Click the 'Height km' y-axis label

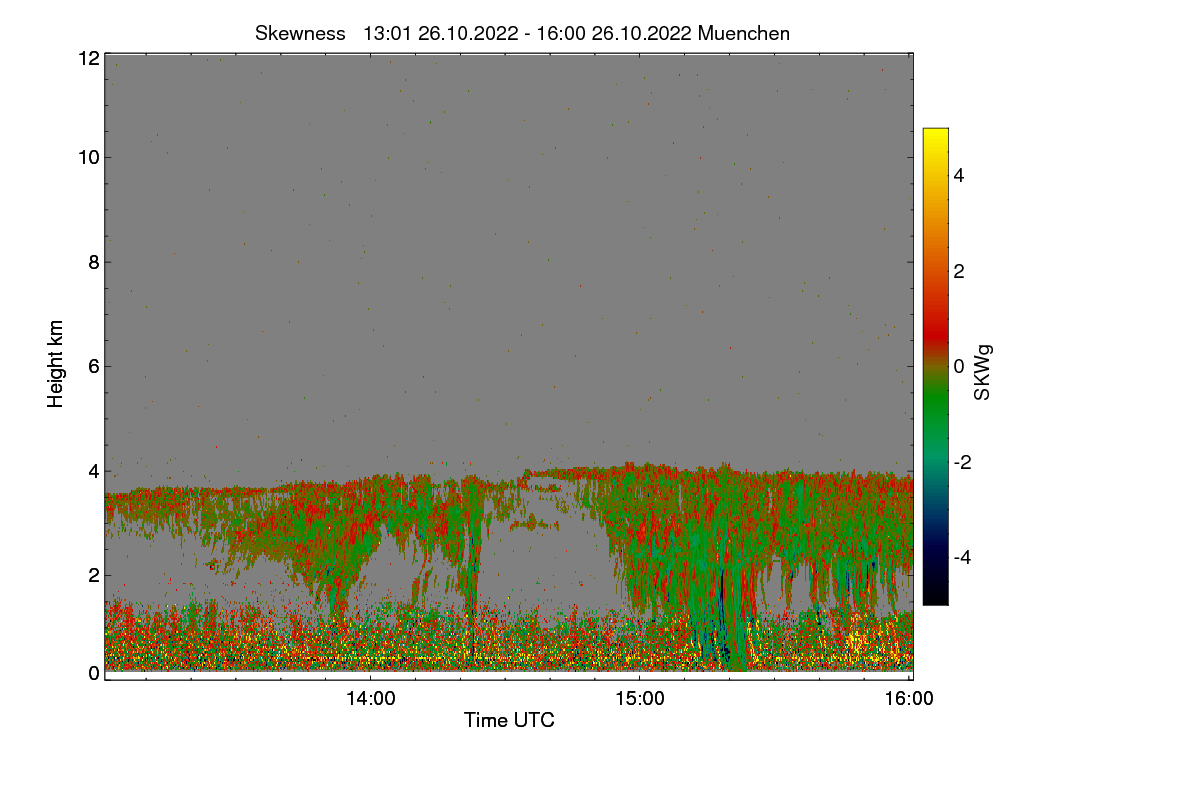point(56,363)
